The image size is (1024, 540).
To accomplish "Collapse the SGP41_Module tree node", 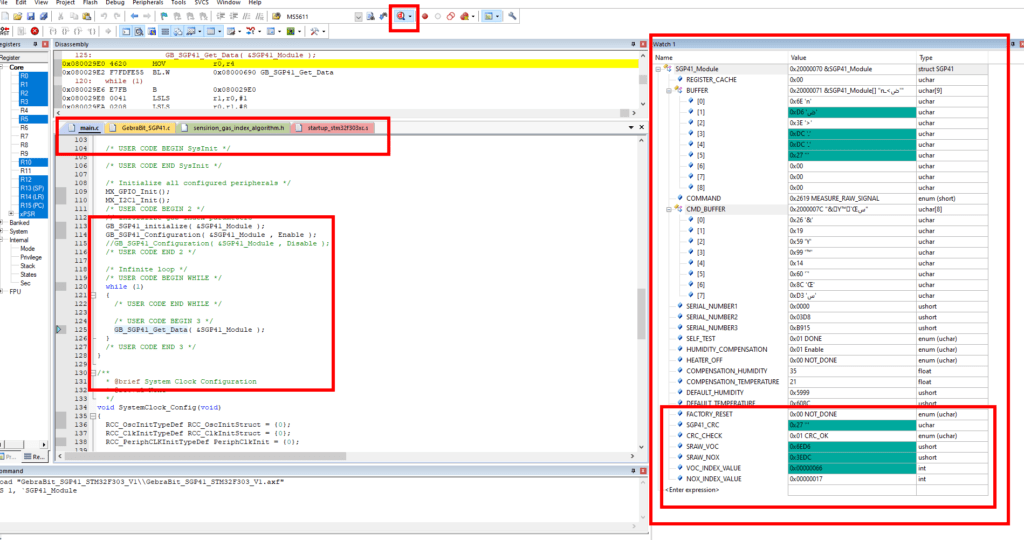I will click(x=658, y=69).
